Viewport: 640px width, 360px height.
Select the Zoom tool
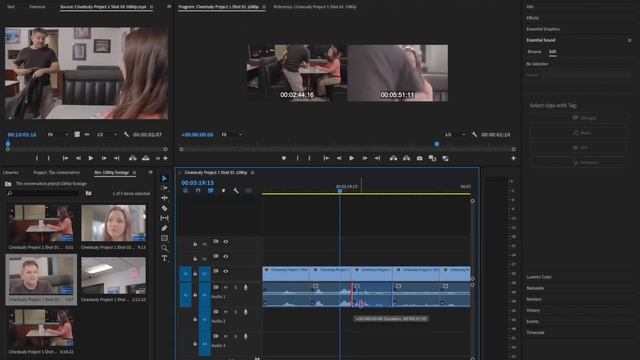point(164,248)
